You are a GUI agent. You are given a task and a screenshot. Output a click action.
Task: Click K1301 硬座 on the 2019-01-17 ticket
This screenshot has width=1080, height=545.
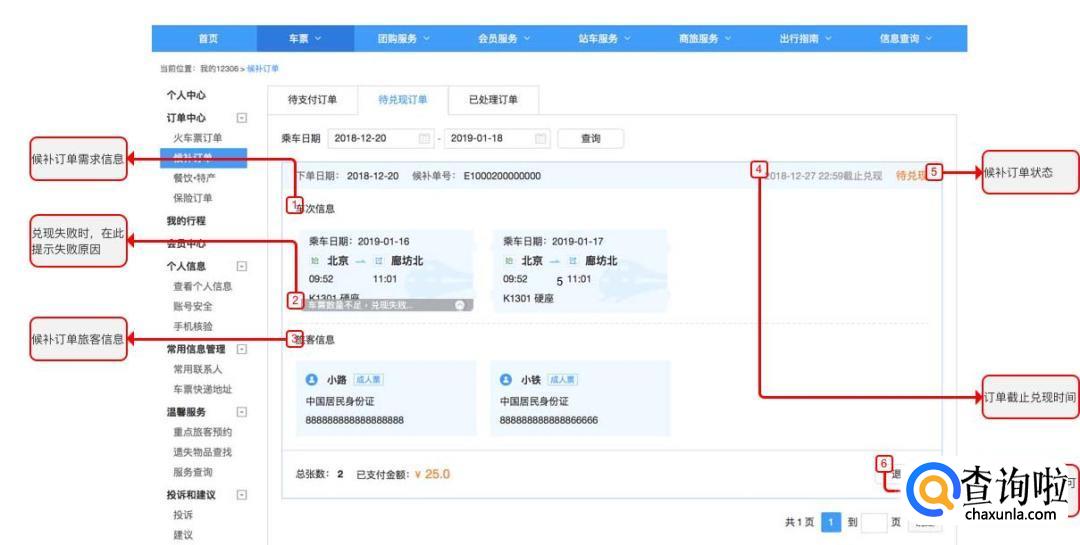pyautogui.click(x=528, y=298)
